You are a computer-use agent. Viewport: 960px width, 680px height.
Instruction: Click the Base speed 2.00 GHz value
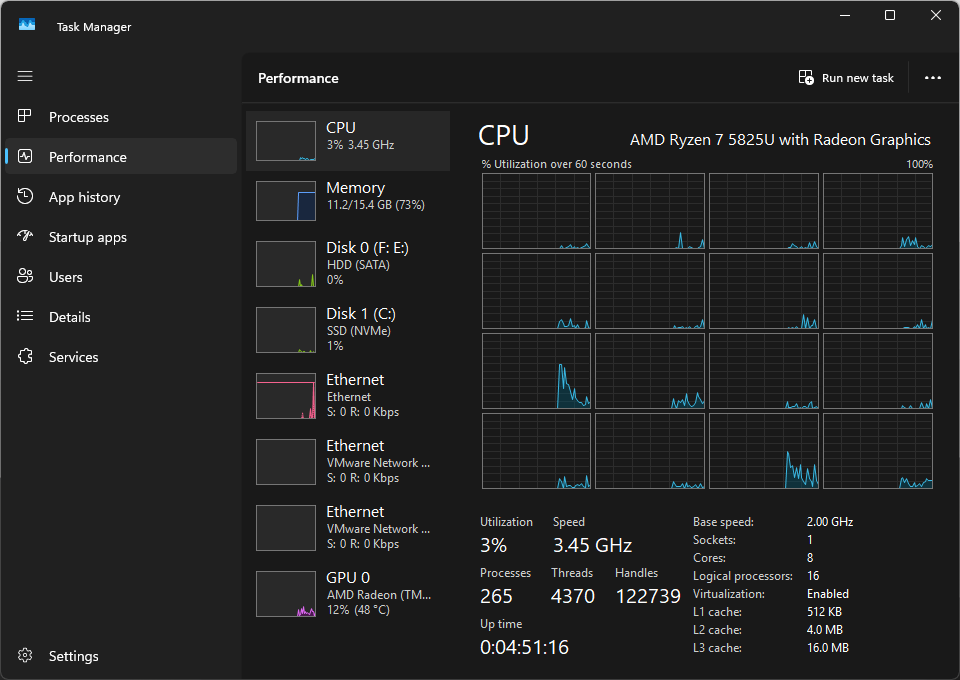click(x=830, y=522)
